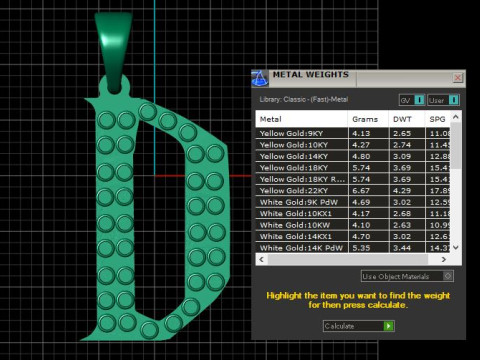This screenshot has height=360, width=480.
Task: Click the Grams column header
Action: 368,119
